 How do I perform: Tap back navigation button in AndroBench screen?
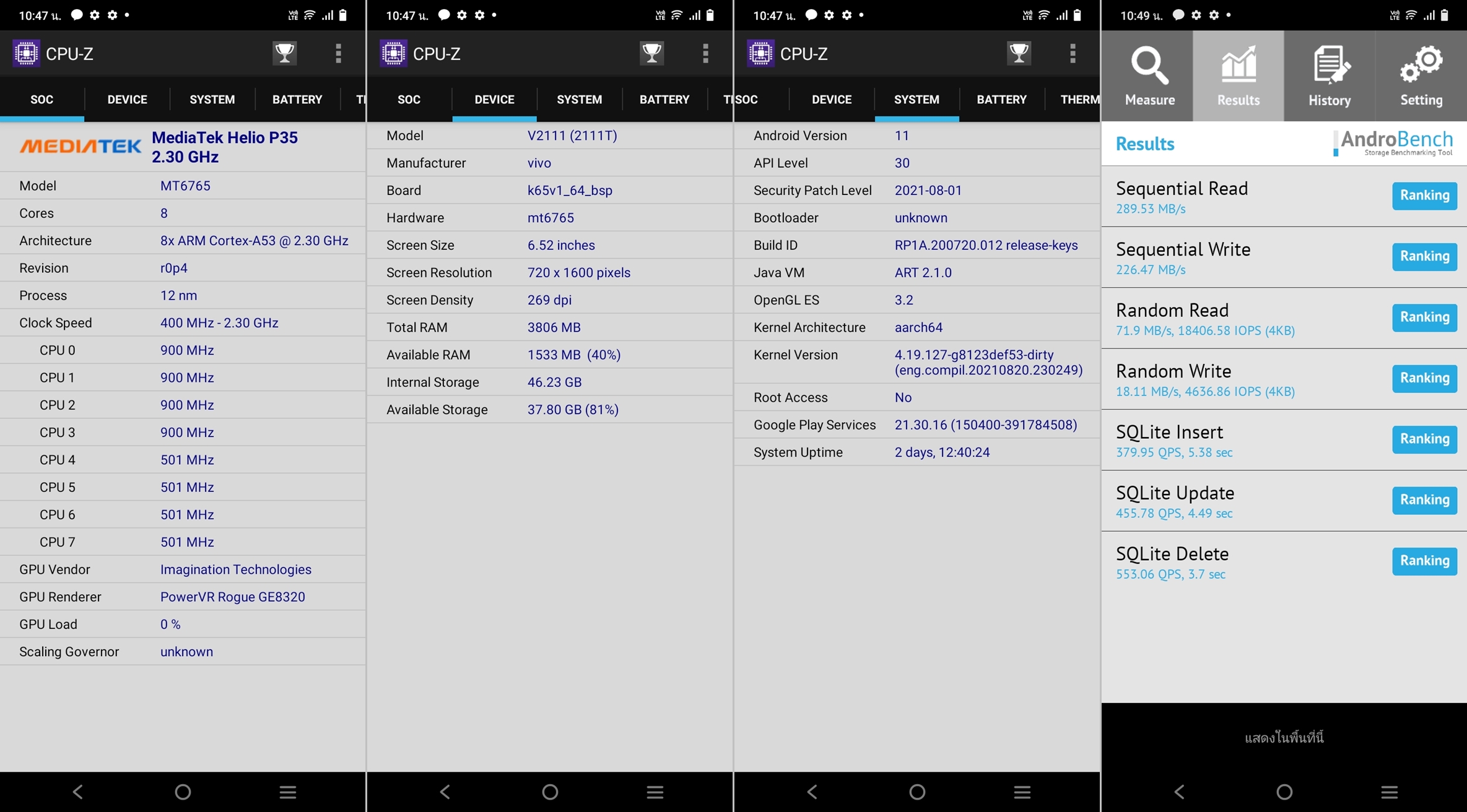(1180, 792)
